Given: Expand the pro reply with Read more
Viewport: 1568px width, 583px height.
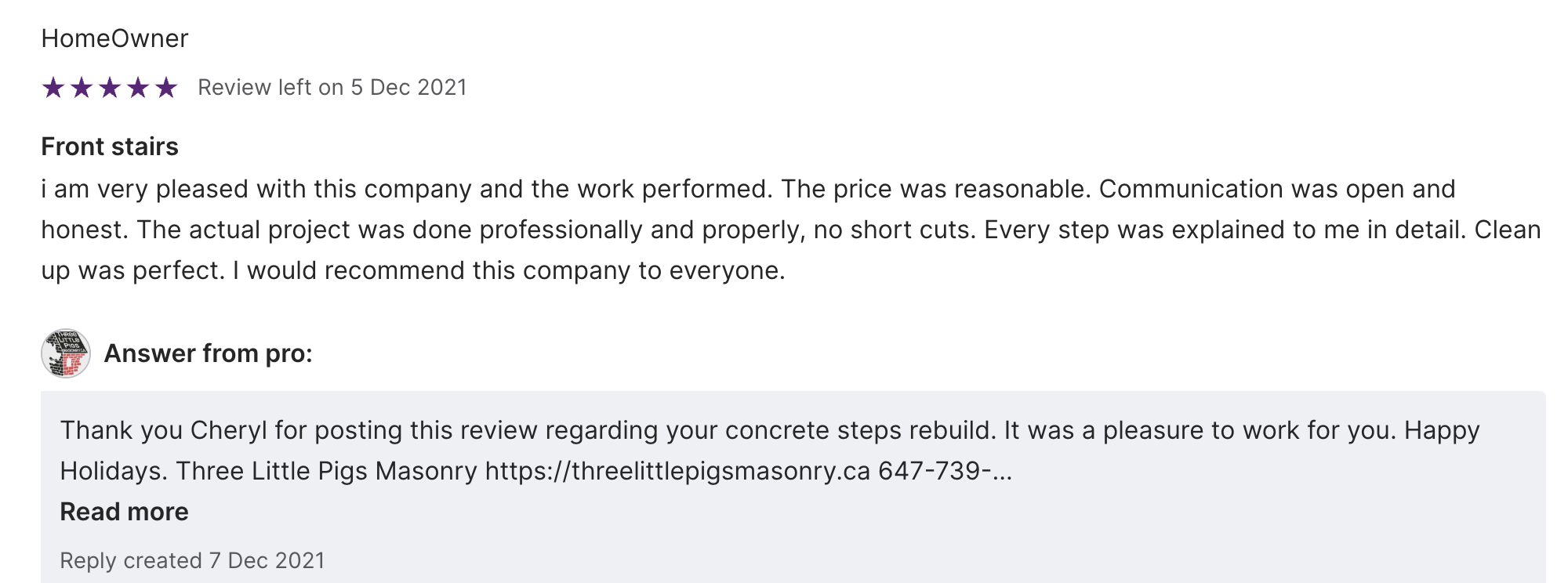Looking at the screenshot, I should [x=124, y=512].
